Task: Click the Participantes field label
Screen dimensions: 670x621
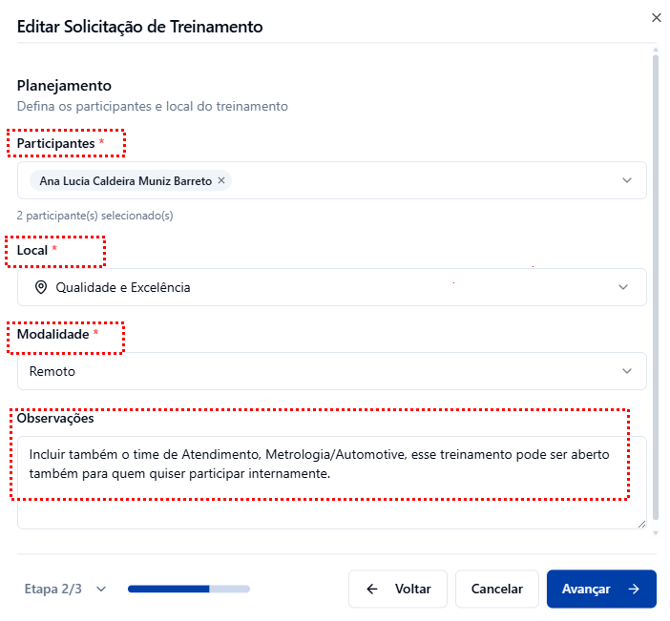Action: [x=56, y=144]
